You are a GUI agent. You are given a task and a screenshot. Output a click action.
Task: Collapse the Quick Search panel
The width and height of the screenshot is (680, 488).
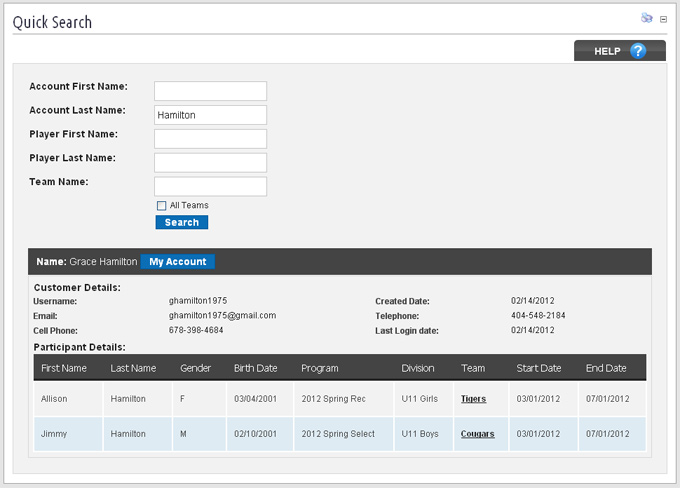click(663, 19)
